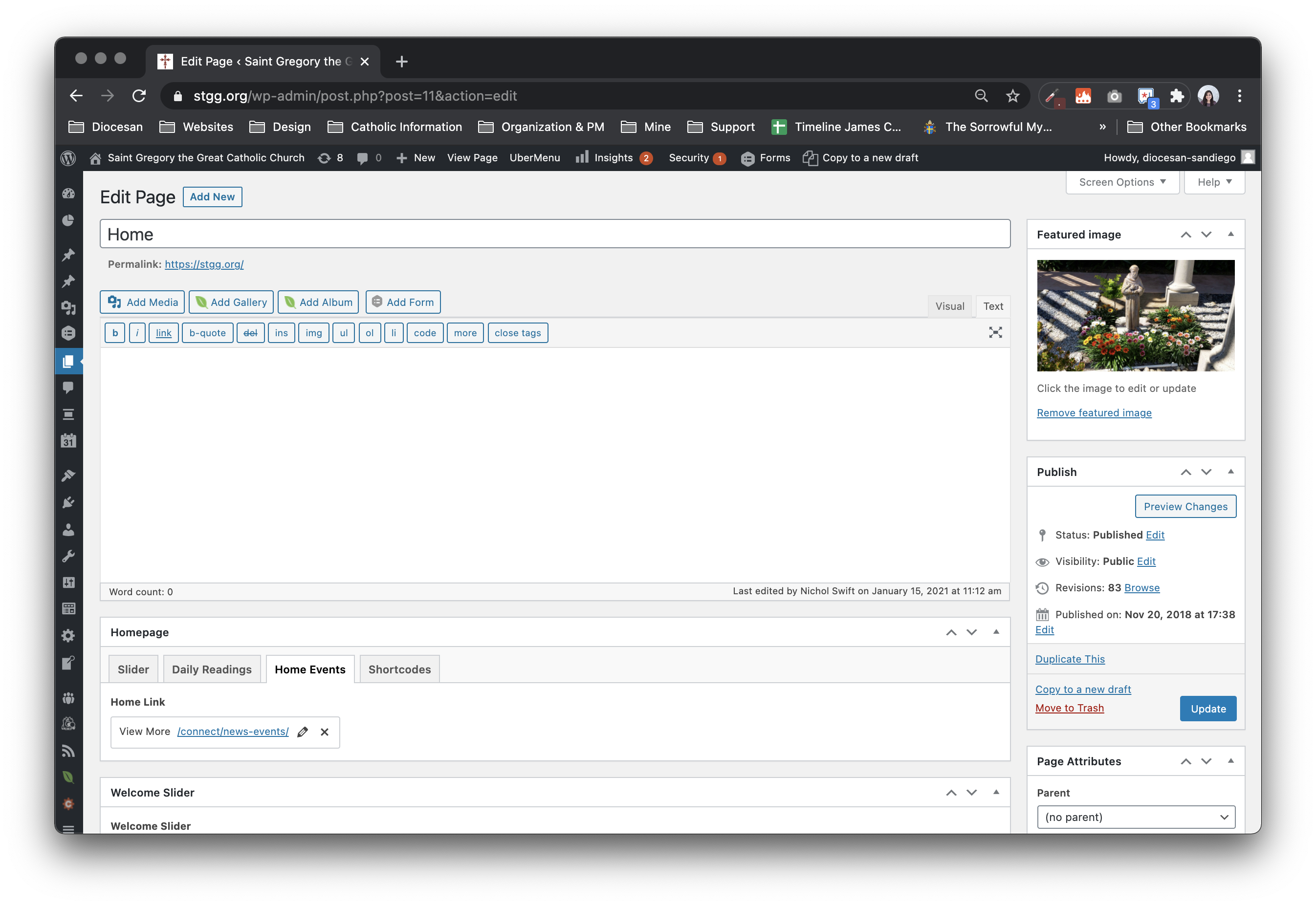1316x906 pixels.
Task: Bookmark this page with star icon
Action: click(1012, 96)
